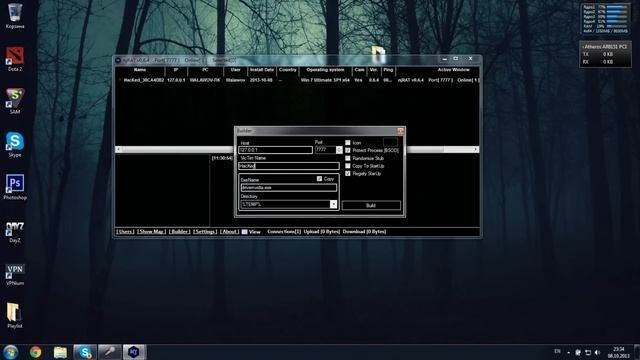
Task: Click the CPU usage meter gadget
Action: tap(605, 19)
